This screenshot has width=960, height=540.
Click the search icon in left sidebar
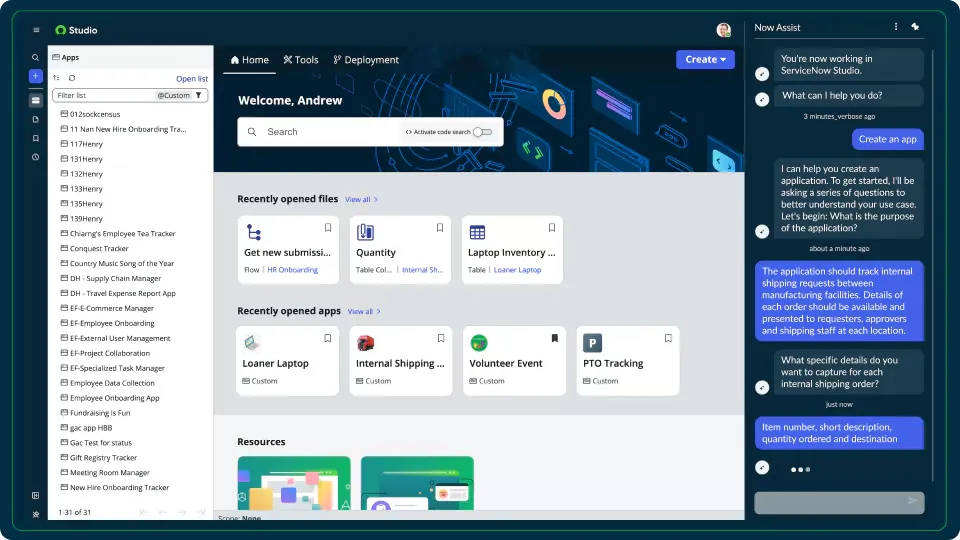36,58
